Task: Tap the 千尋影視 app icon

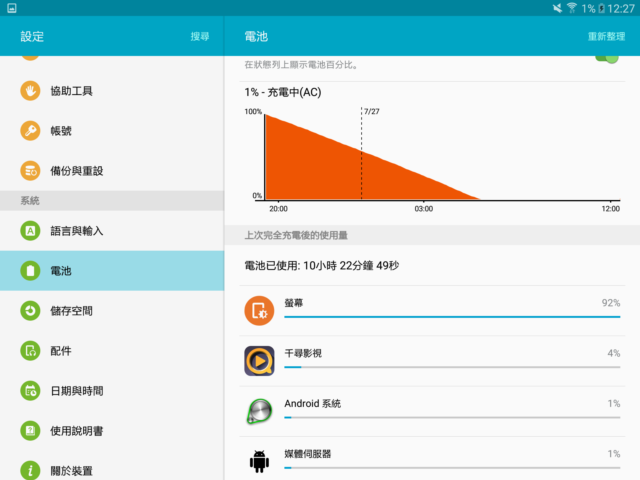Action: [259, 361]
